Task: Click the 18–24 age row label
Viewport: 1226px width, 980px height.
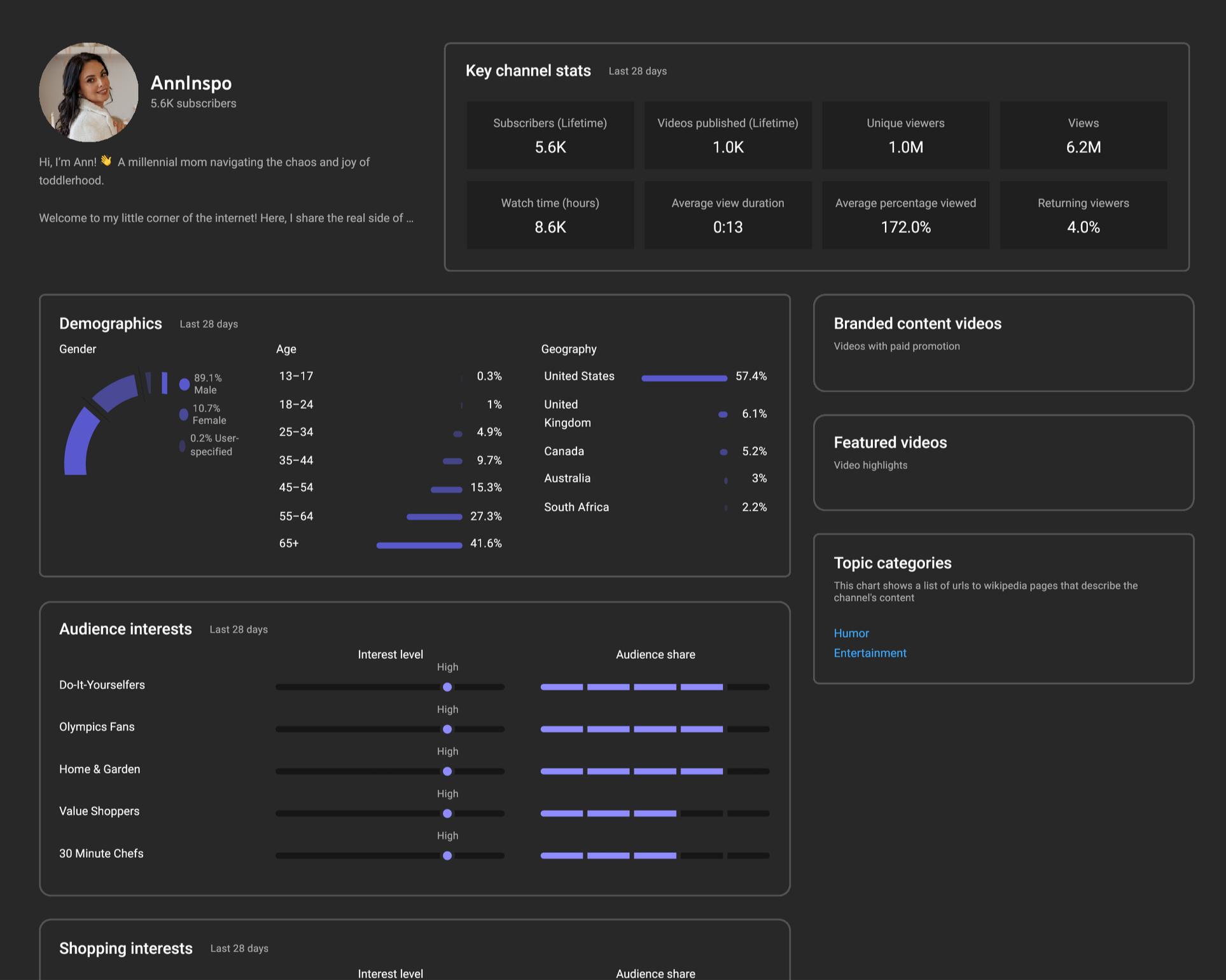Action: click(296, 404)
